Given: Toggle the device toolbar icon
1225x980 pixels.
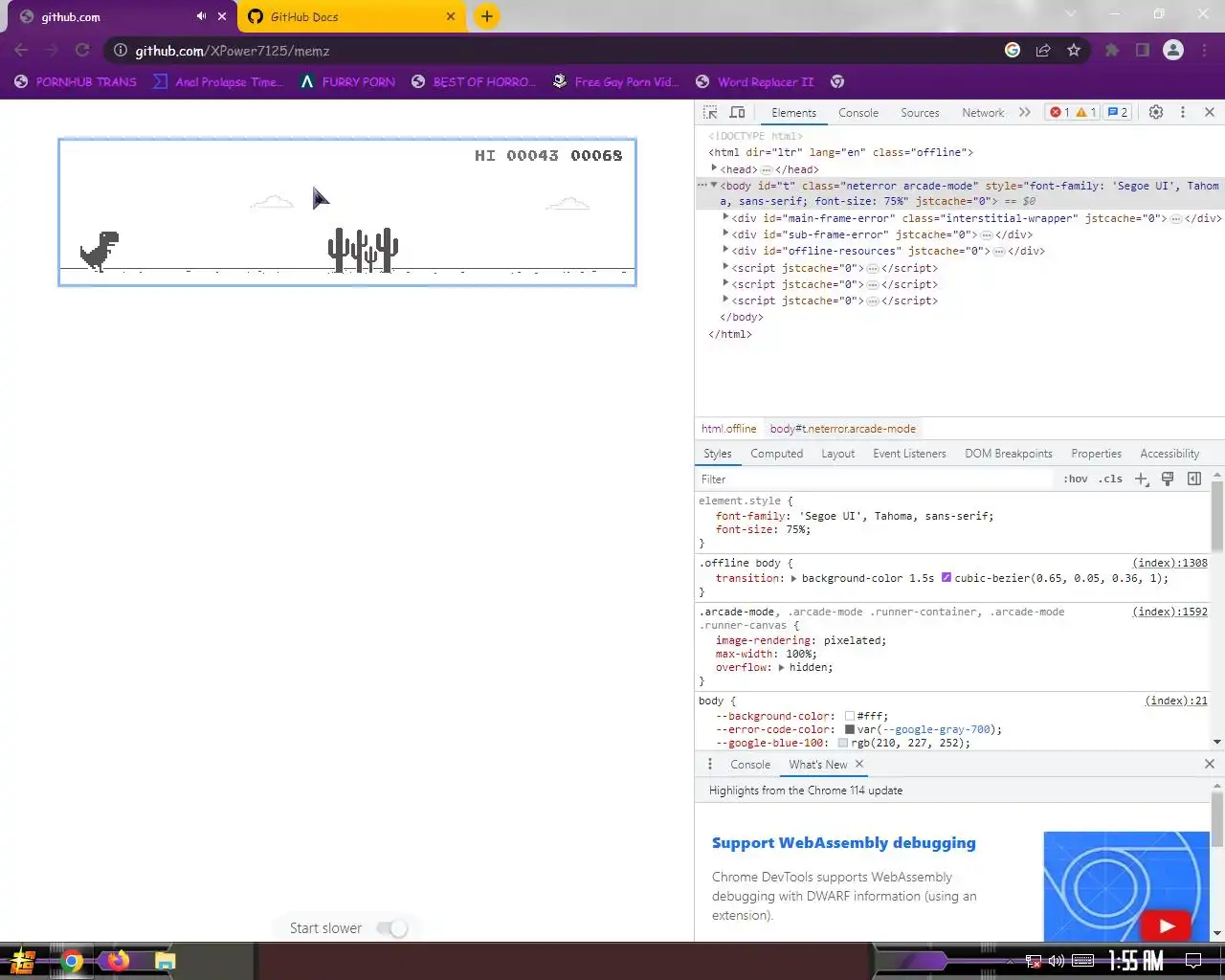Looking at the screenshot, I should pyautogui.click(x=737, y=112).
